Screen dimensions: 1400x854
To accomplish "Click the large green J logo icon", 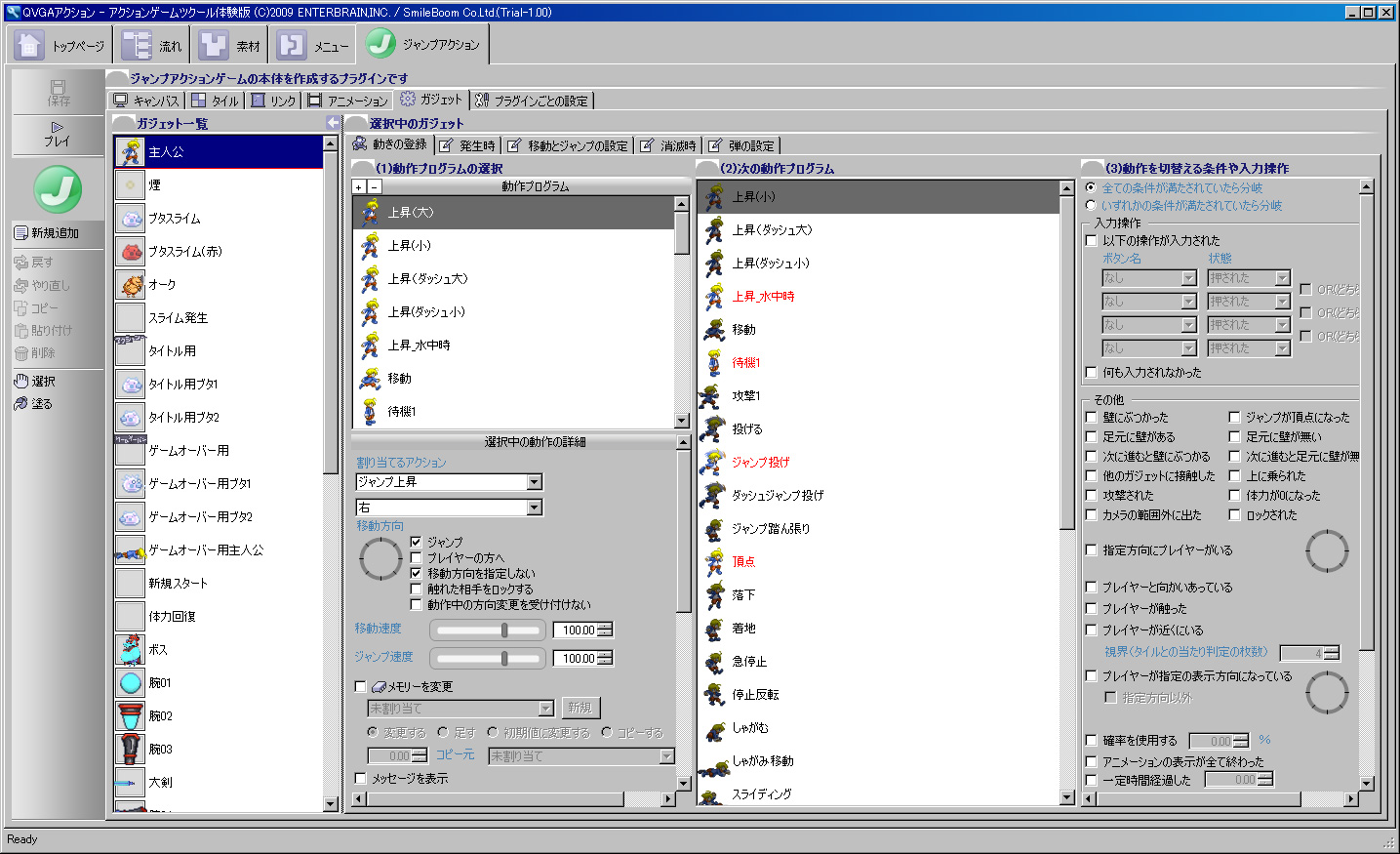I will (58, 189).
